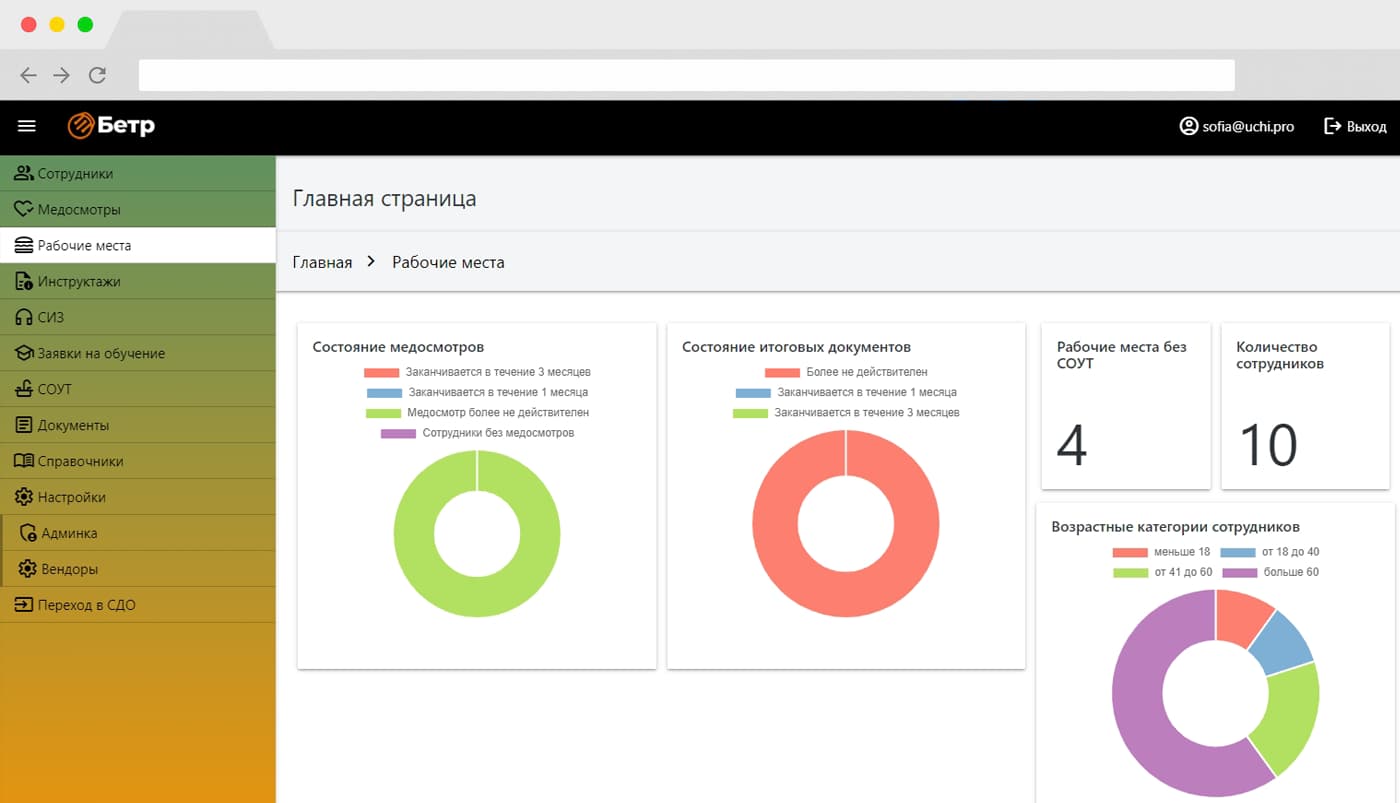Screen dimensions: 1400x803
Task: Toggle legend меньше 18
Action: [x=1161, y=552]
